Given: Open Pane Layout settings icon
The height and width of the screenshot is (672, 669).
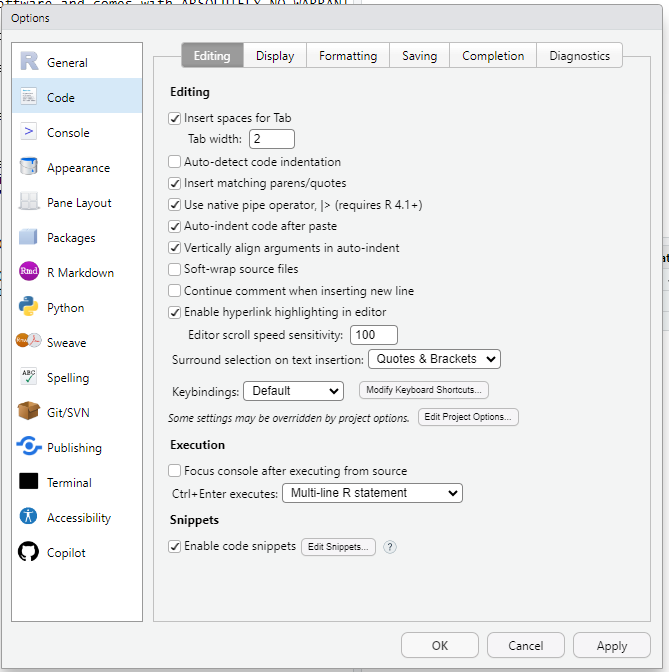Looking at the screenshot, I should point(29,202).
